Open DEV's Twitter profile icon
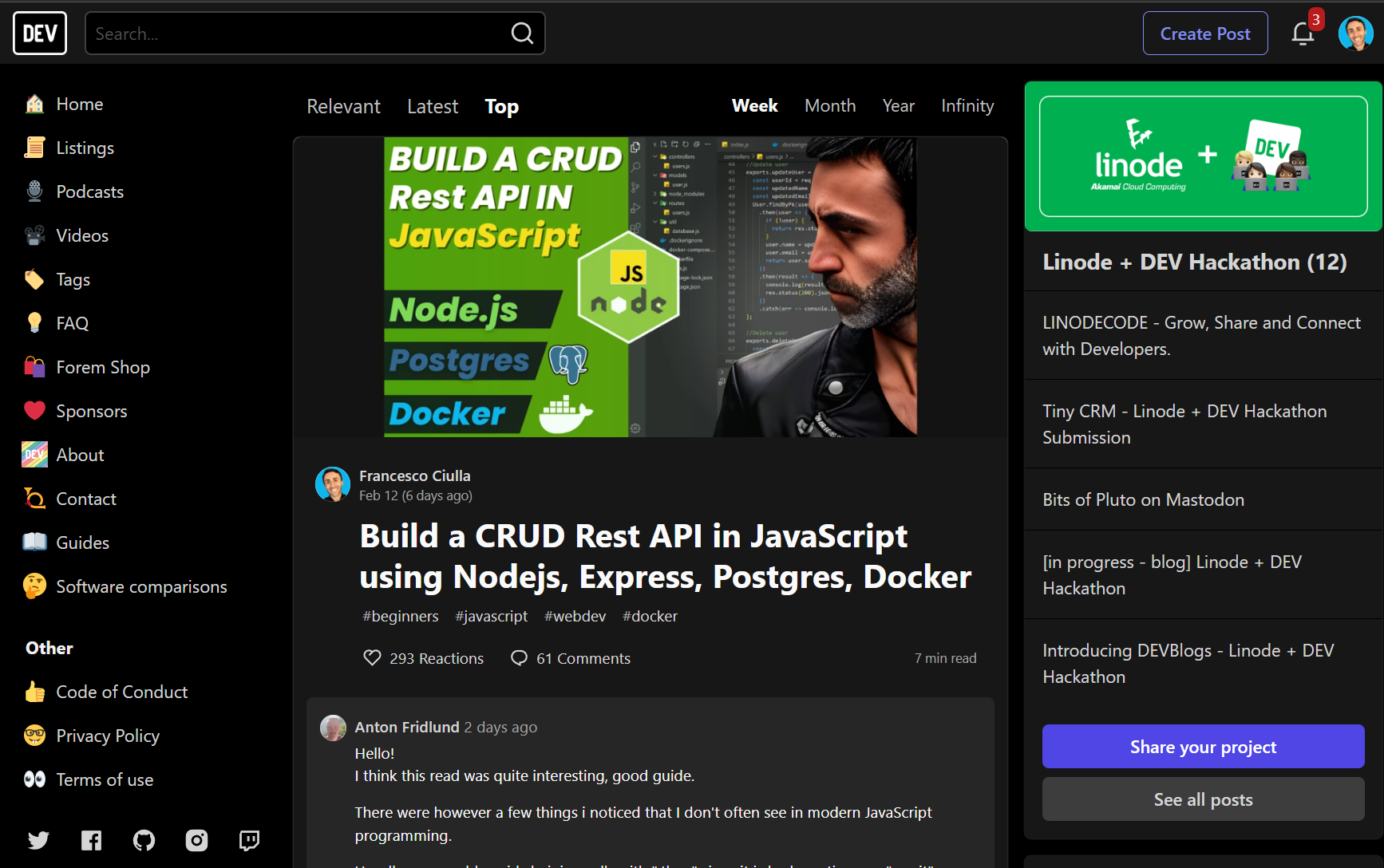The width and height of the screenshot is (1384, 868). 38,840
